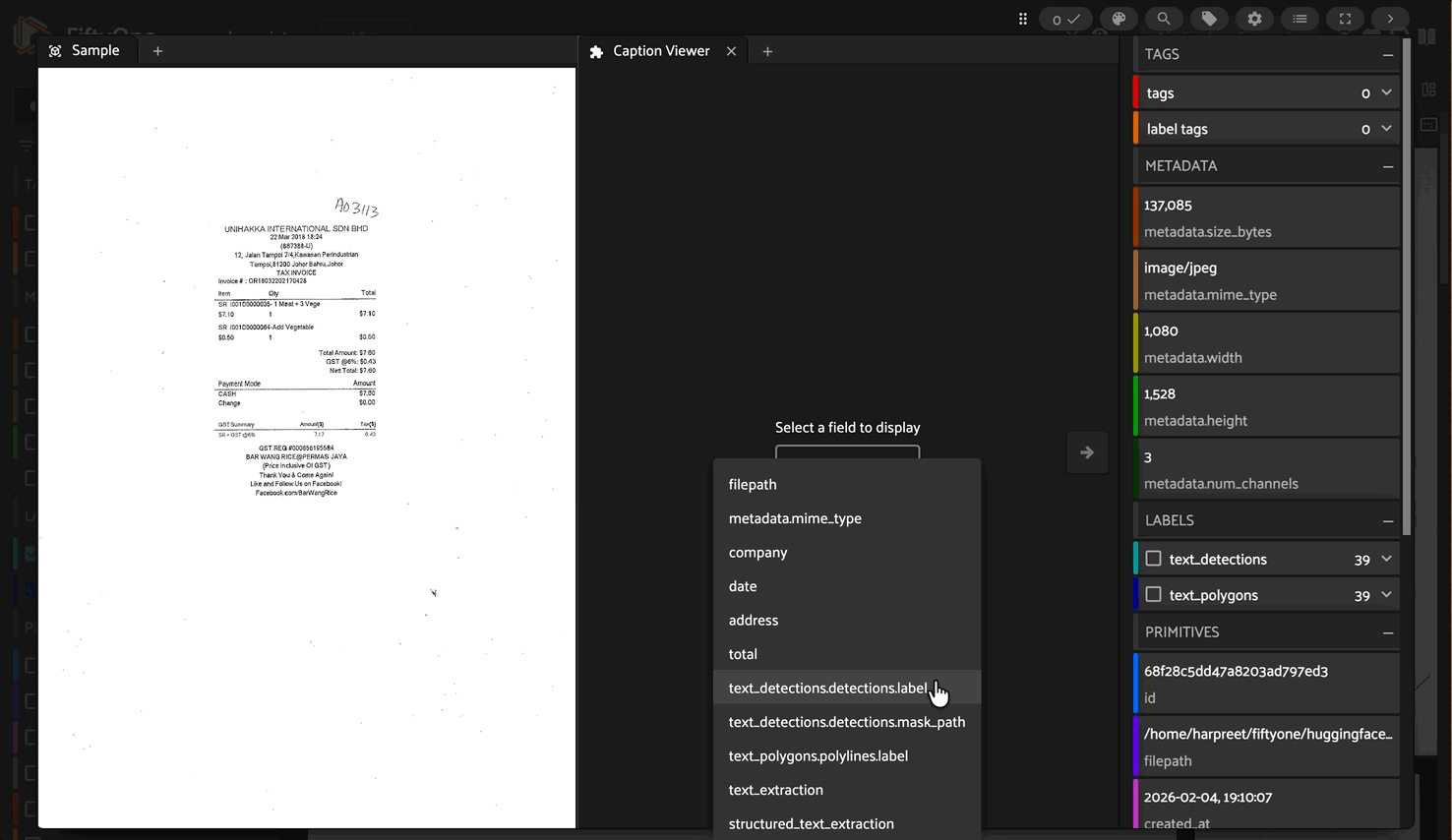Close the Caption Viewer tab
This screenshot has height=840, width=1452.
(731, 51)
